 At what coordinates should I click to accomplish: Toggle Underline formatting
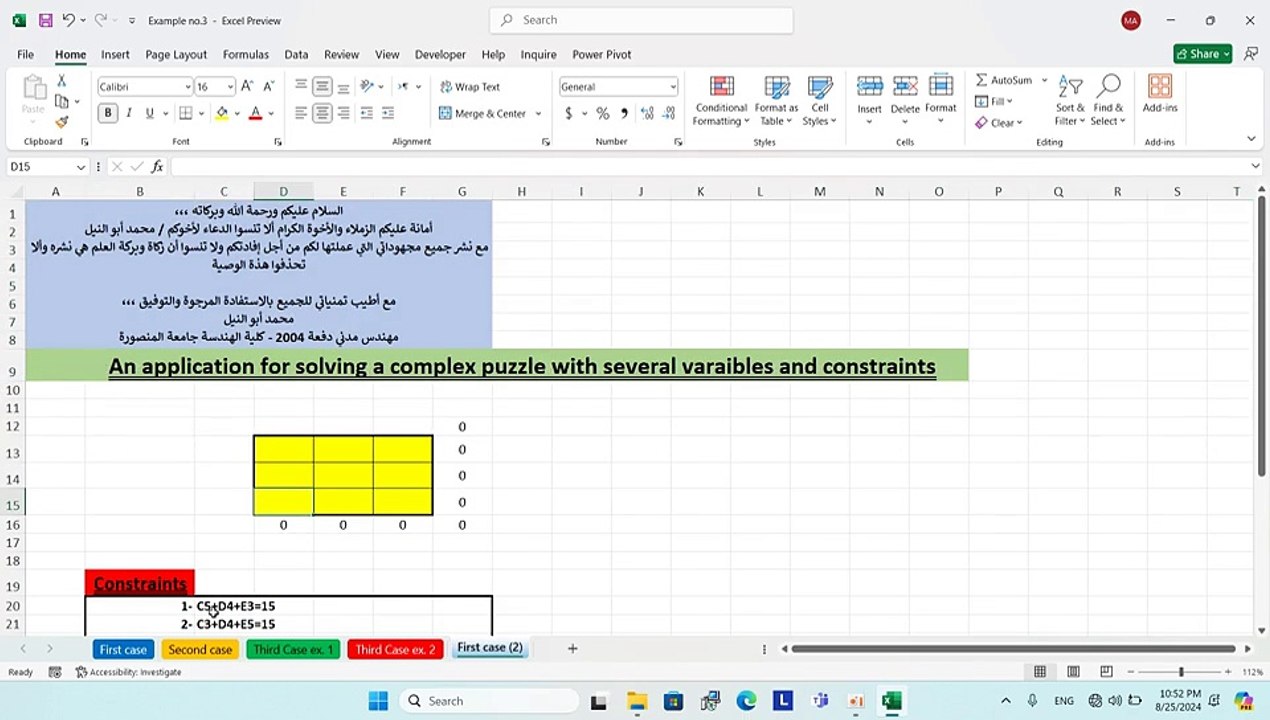coord(150,114)
